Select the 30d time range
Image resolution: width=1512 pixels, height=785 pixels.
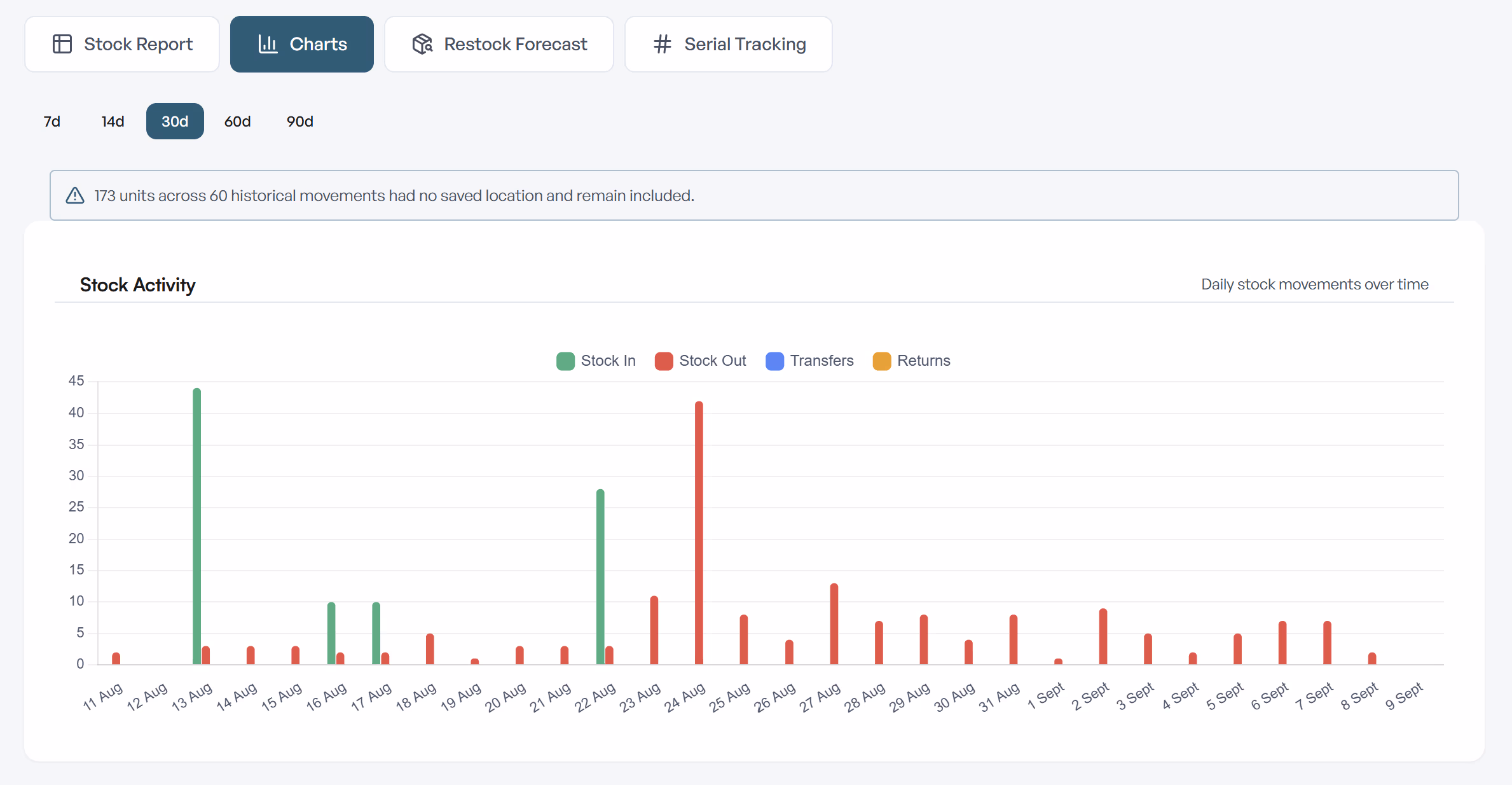pos(175,122)
